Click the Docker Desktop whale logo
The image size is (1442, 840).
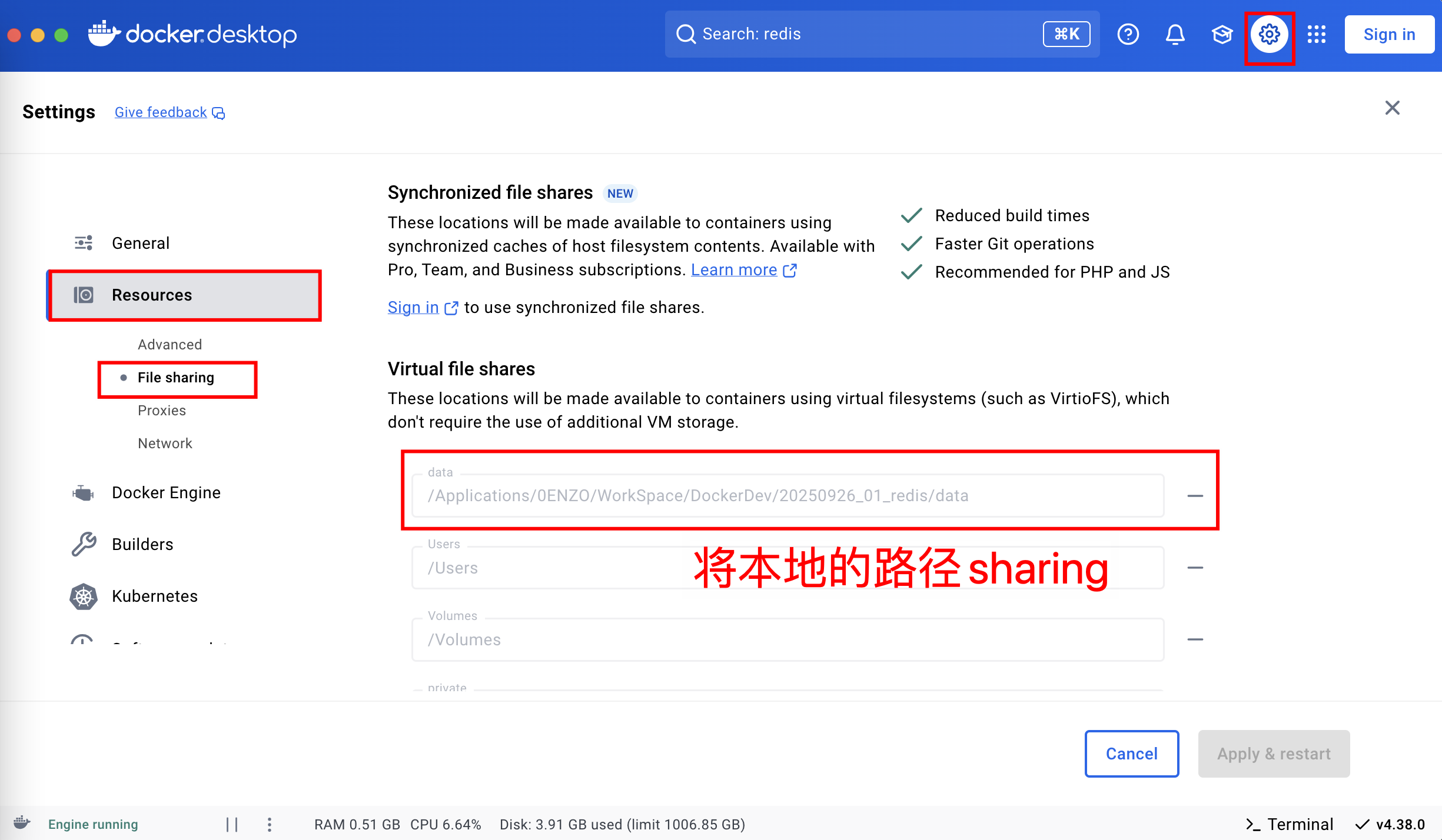tap(104, 33)
